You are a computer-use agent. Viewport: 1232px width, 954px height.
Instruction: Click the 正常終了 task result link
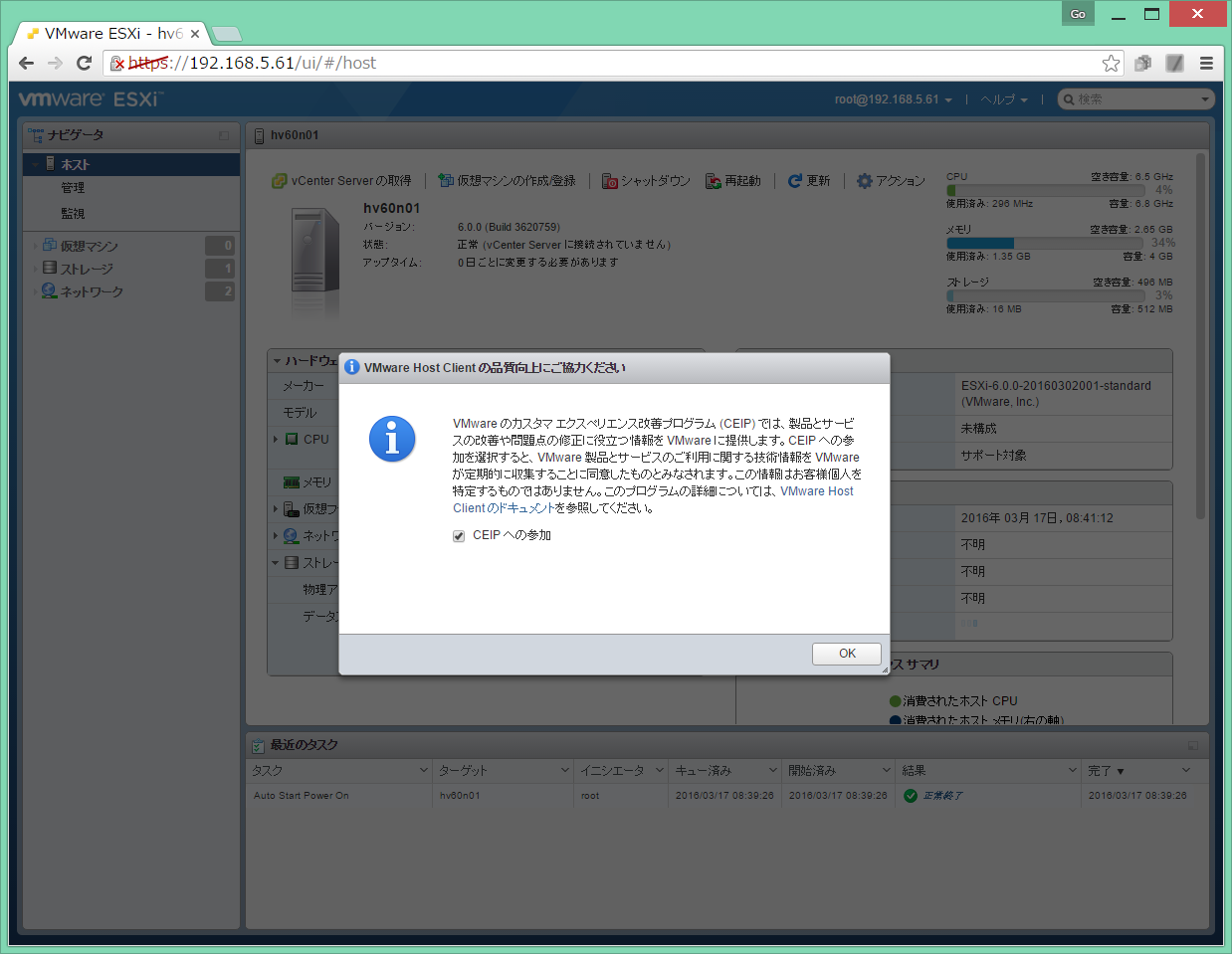pyautogui.click(x=941, y=796)
